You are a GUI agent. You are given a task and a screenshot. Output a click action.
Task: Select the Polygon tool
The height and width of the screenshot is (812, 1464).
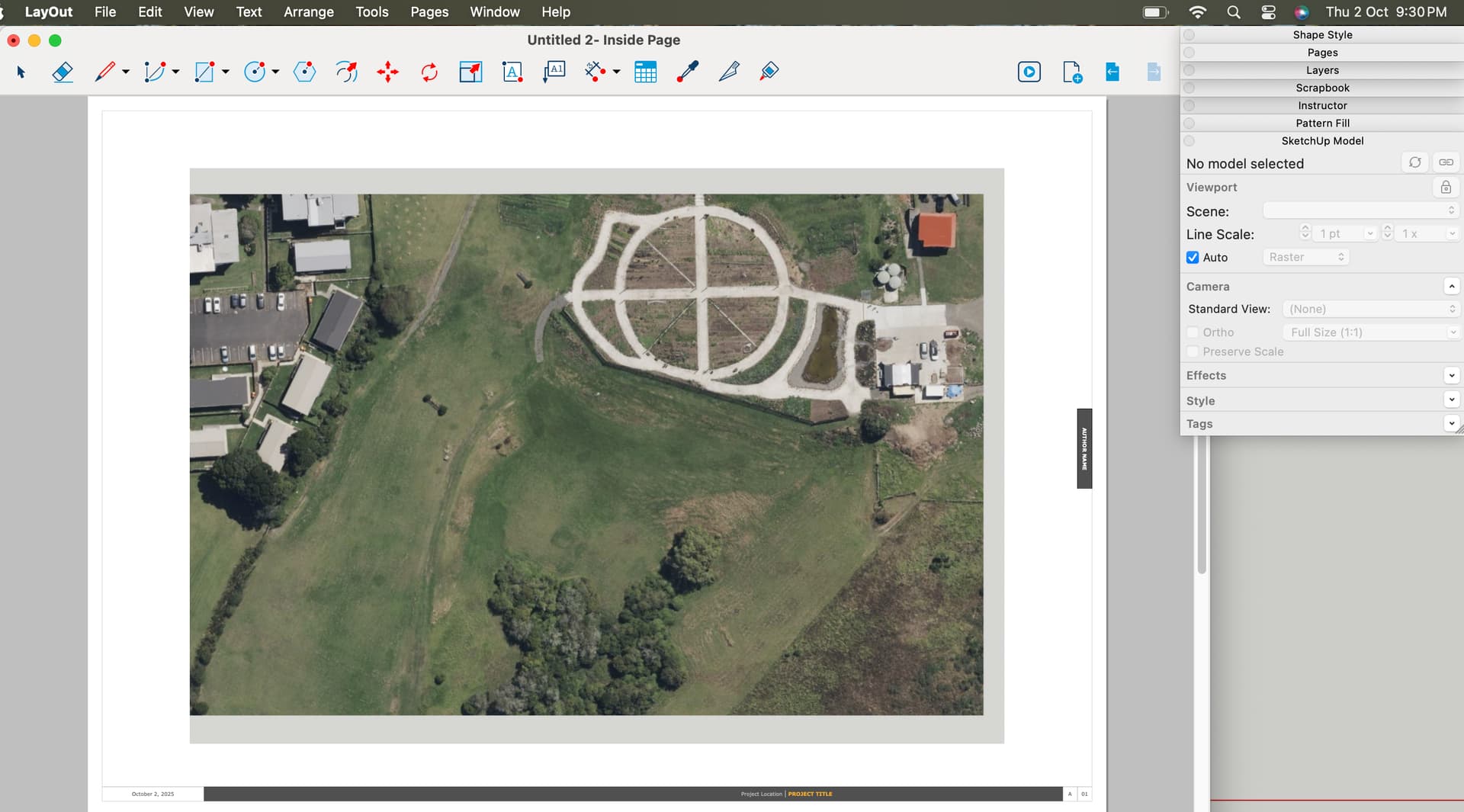tap(303, 72)
